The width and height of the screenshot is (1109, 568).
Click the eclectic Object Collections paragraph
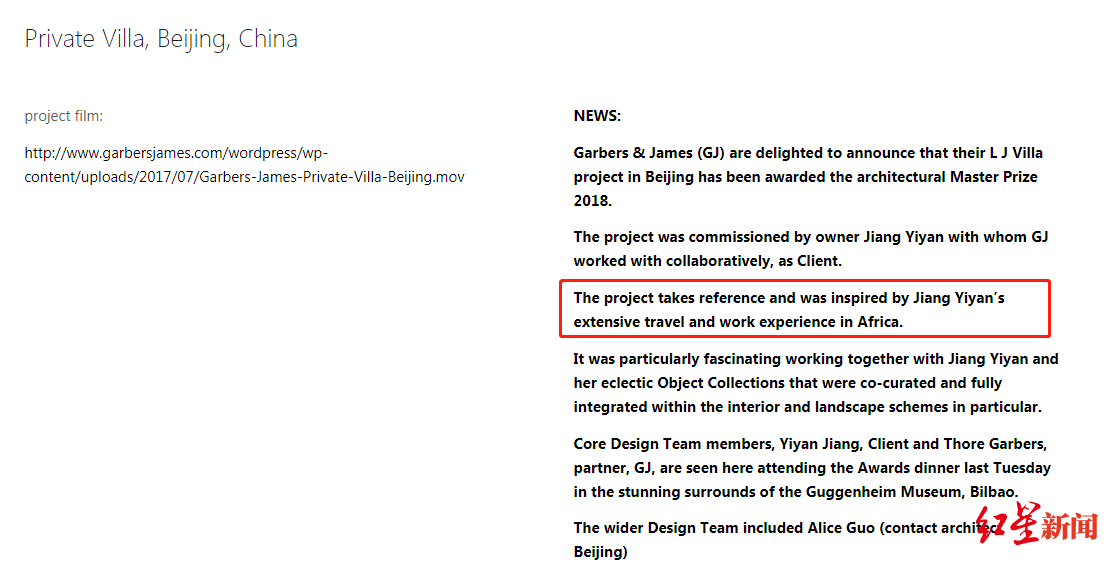pos(815,383)
